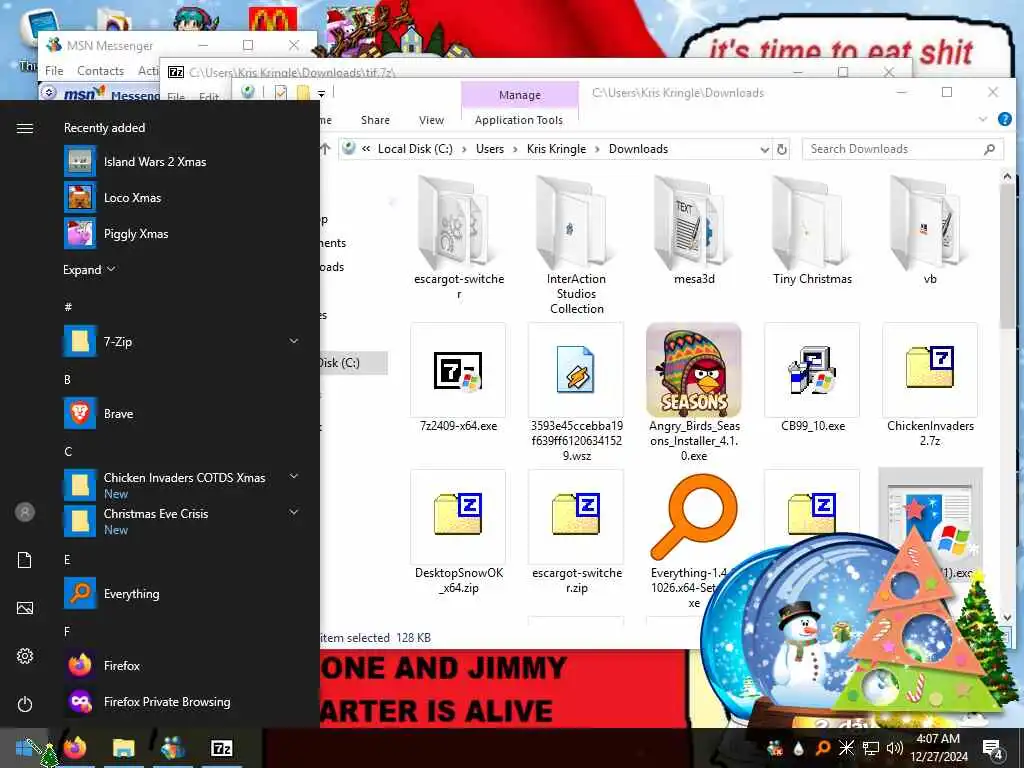Select Angry Birds Seasons installer
Image resolution: width=1024 pixels, height=768 pixels.
(694, 392)
